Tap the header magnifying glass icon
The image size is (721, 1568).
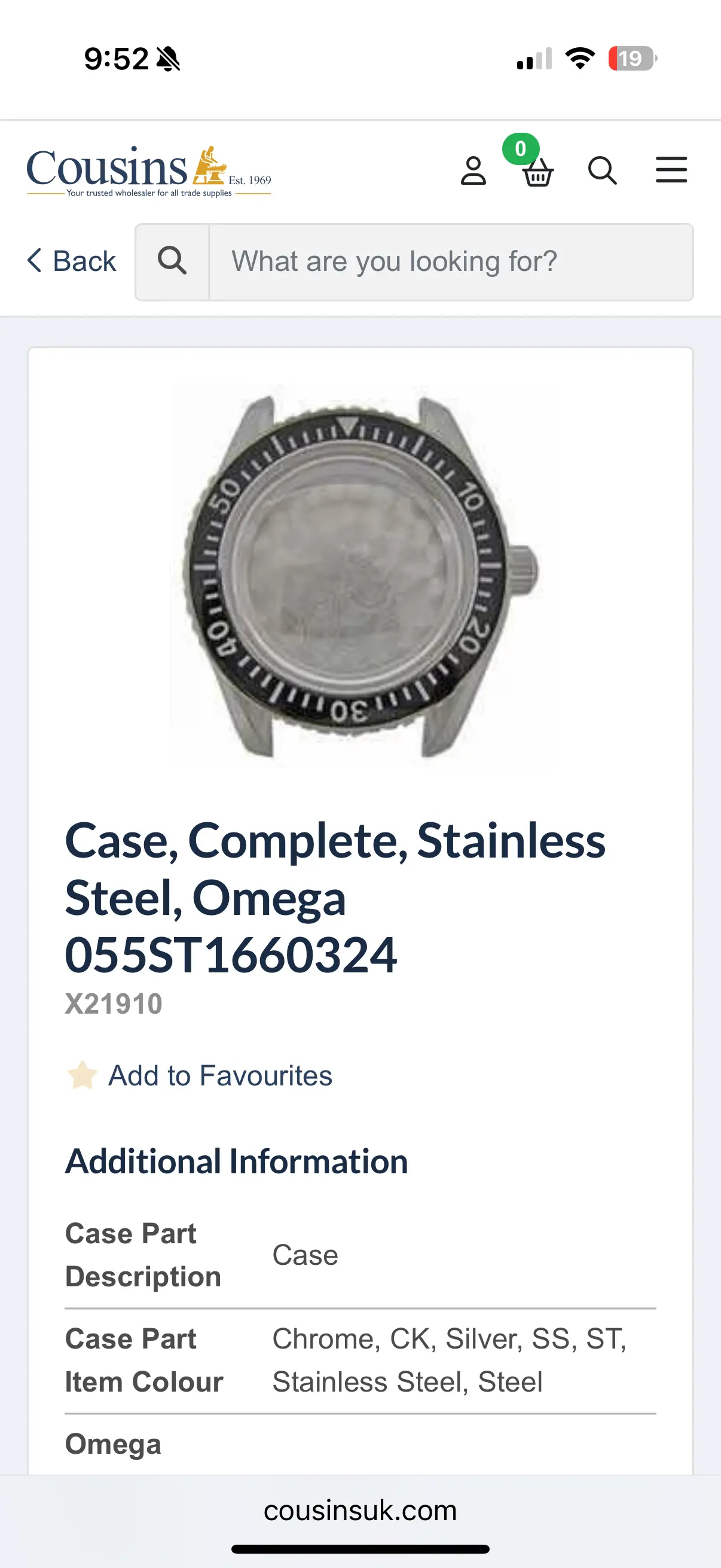(x=602, y=170)
